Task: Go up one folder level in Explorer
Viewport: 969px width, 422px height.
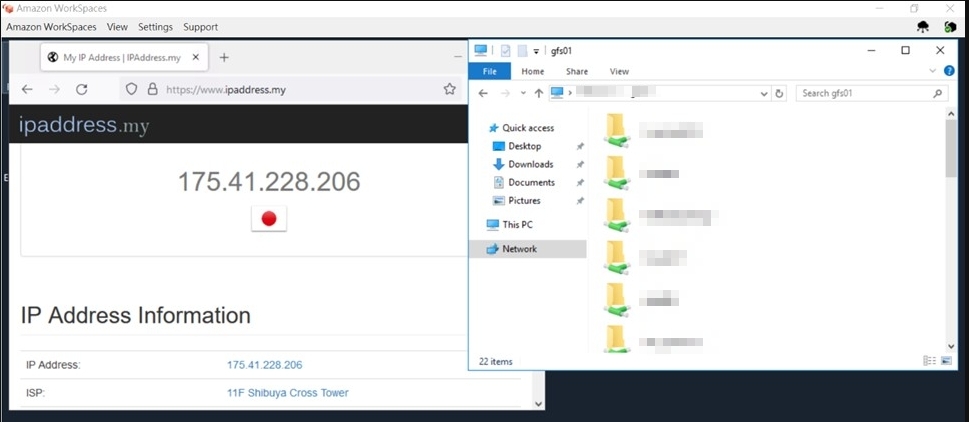Action: pyautogui.click(x=539, y=93)
